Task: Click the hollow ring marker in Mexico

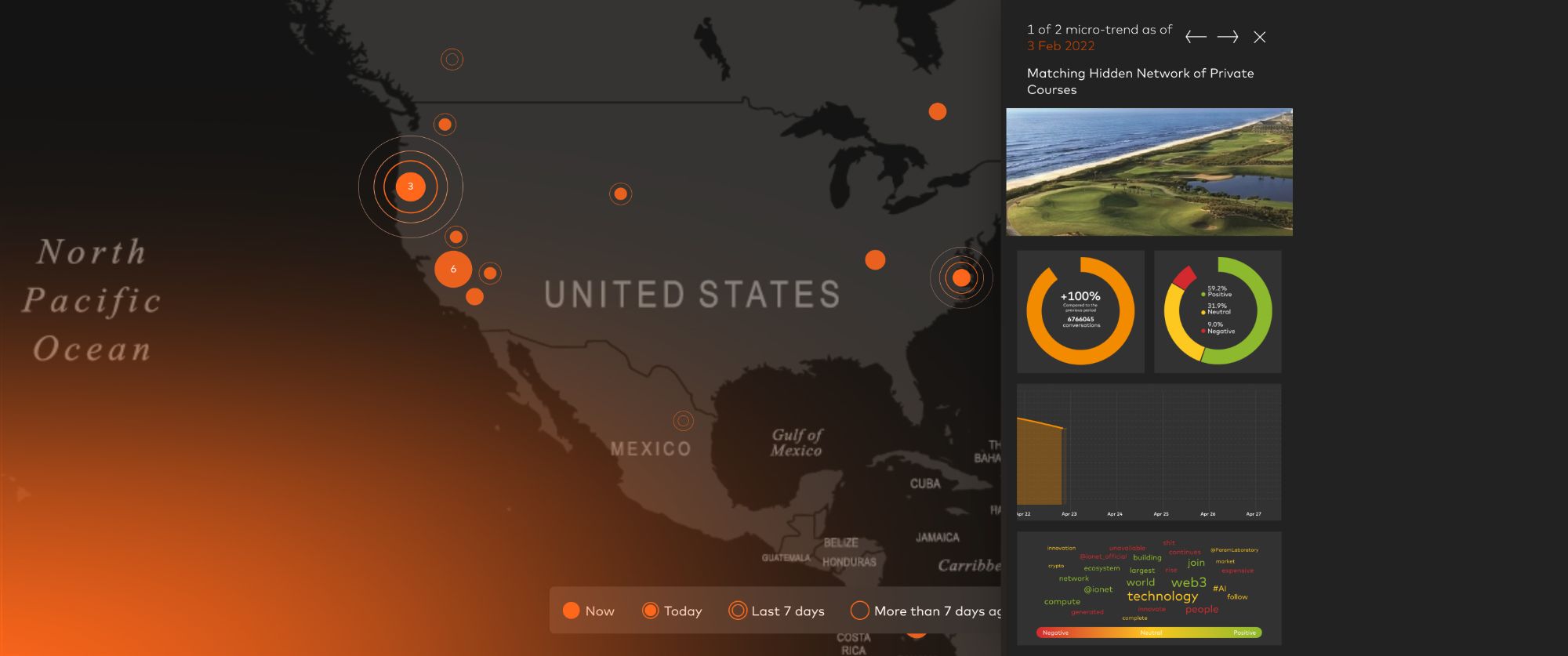Action: 684,421
